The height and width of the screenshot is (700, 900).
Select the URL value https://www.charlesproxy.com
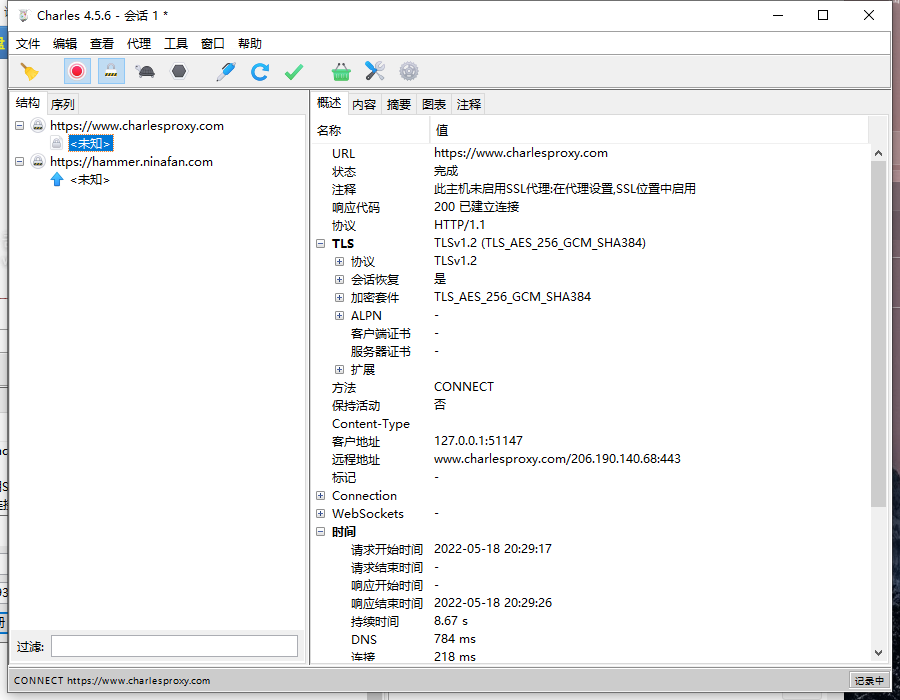pyautogui.click(x=521, y=153)
